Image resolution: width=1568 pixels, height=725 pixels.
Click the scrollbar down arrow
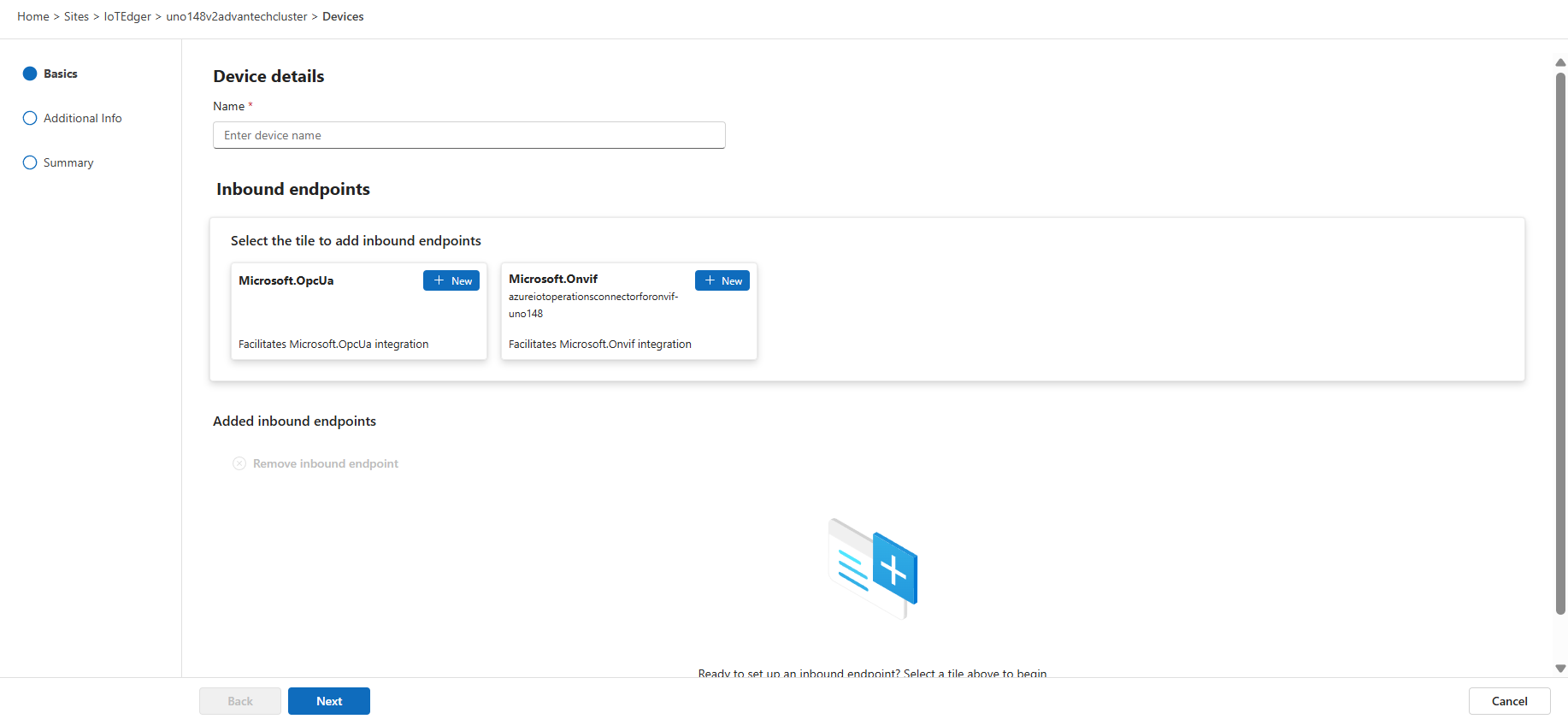pos(1560,669)
